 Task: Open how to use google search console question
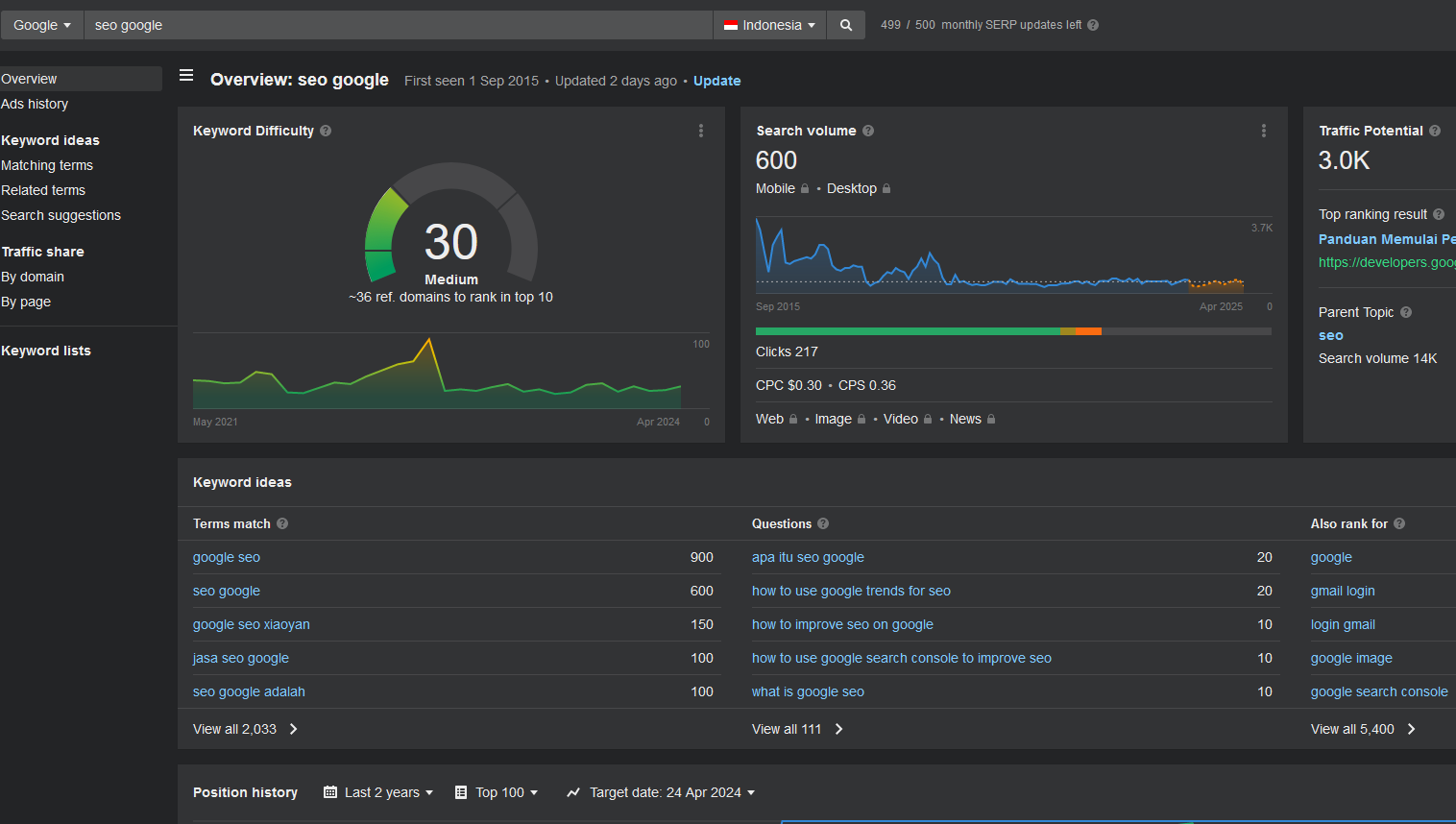click(902, 658)
